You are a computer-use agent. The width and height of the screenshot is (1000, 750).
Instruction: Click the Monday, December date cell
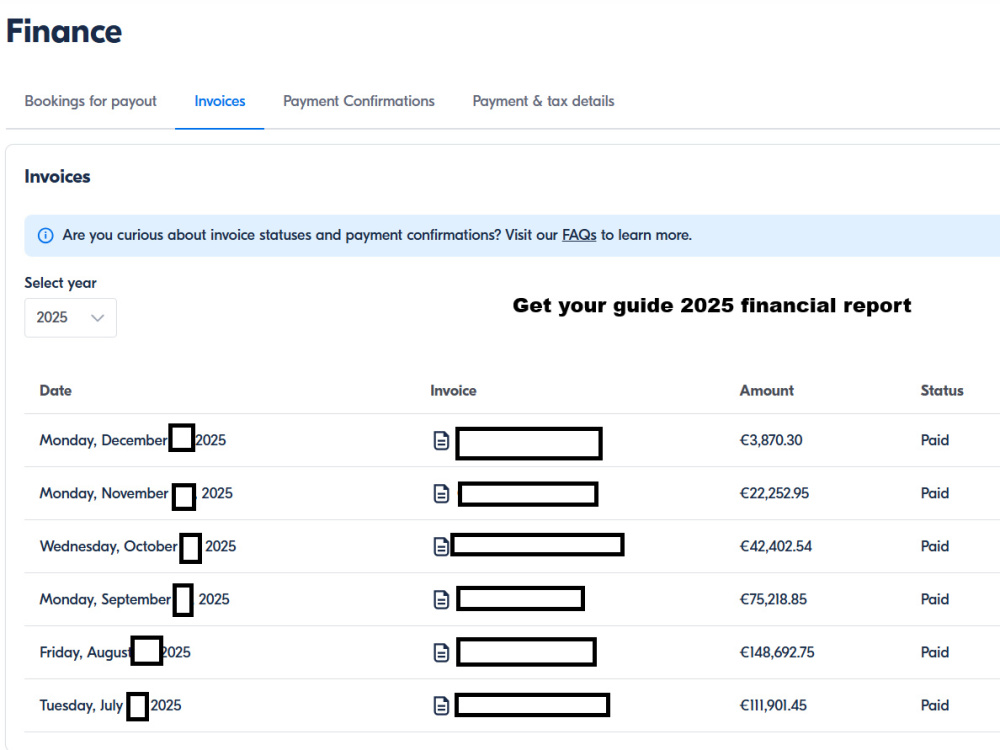(133, 440)
